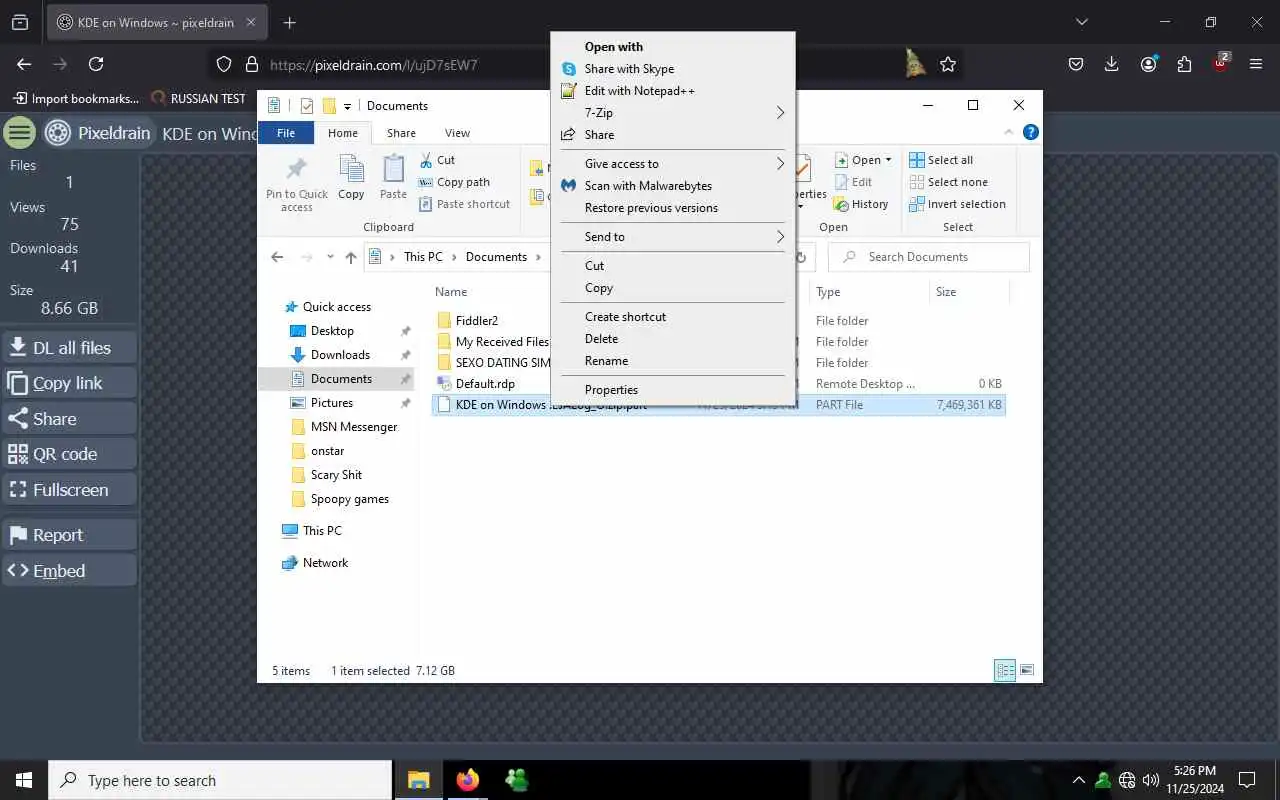Go up one folder level arrow
Image resolution: width=1280 pixels, height=800 pixels.
[351, 257]
